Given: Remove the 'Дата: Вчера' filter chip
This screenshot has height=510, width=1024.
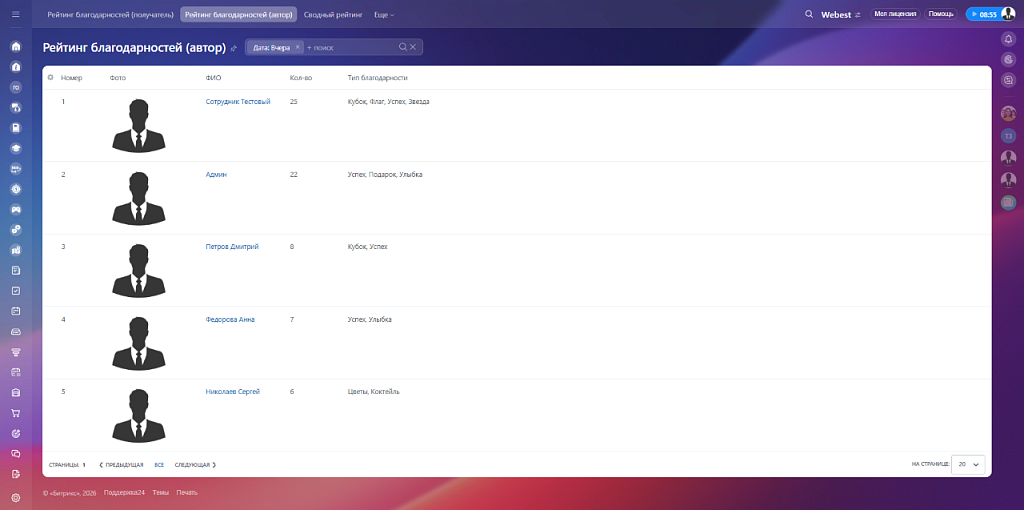Looking at the screenshot, I should [x=297, y=47].
